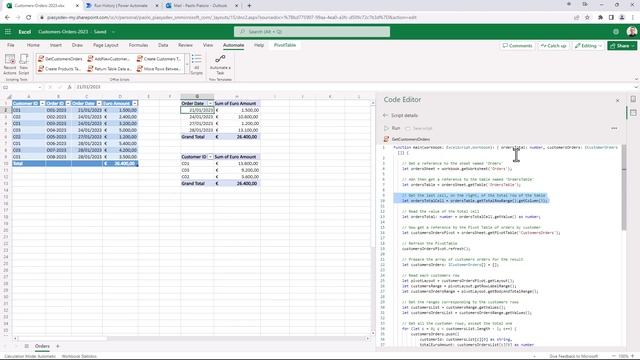Click in the Excel search box
Screen dimensions: 640x360
312,31
